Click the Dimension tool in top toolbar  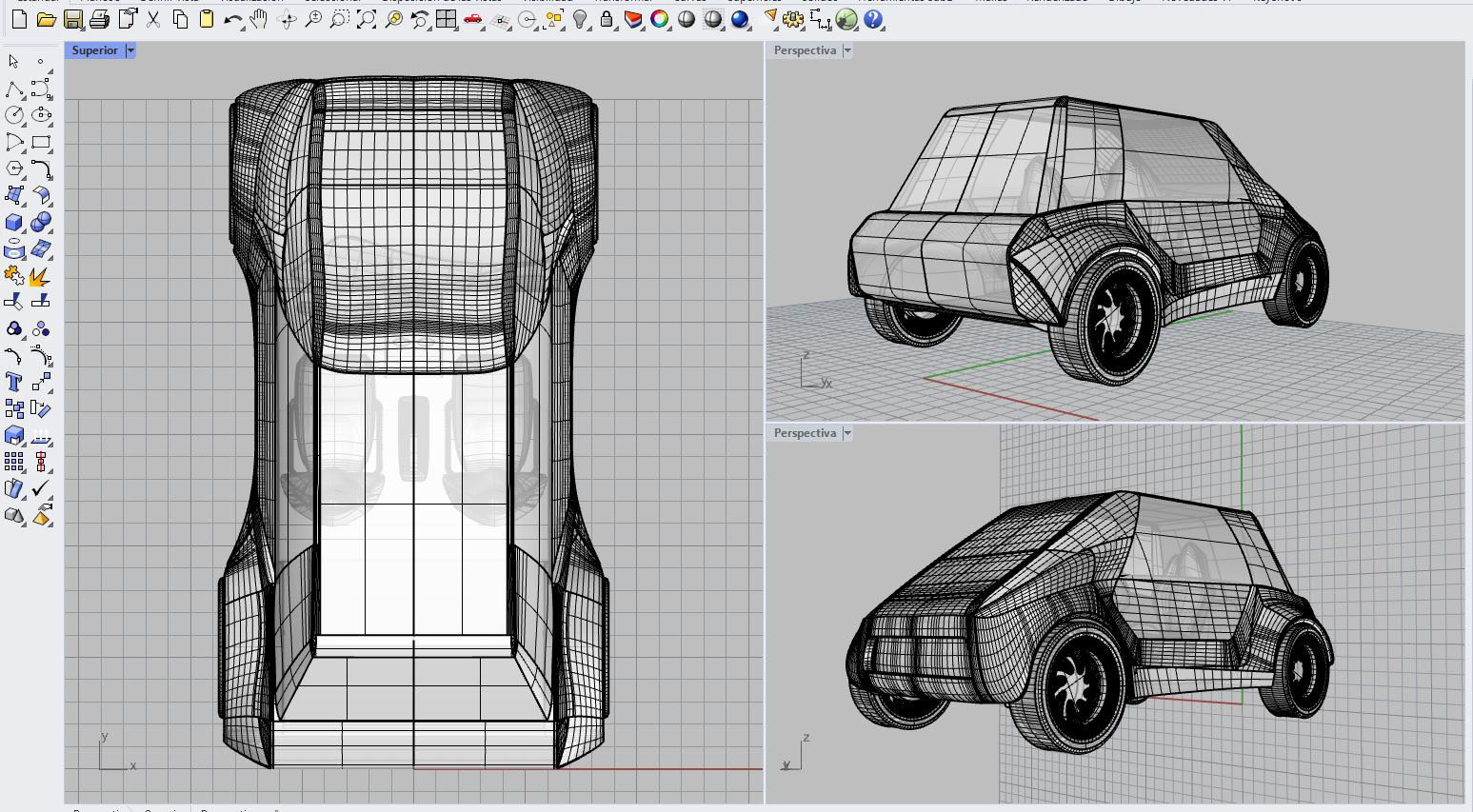click(x=820, y=19)
